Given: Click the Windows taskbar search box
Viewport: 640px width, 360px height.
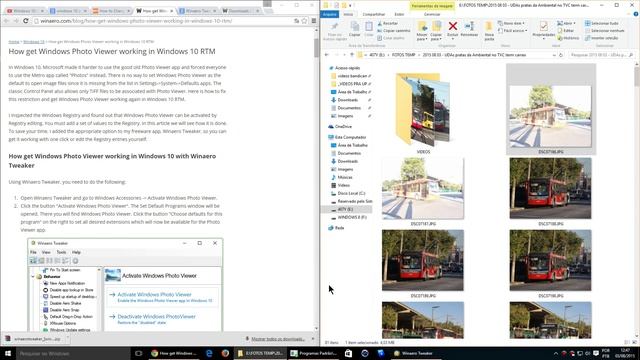Looking at the screenshot, I should coord(73,353).
